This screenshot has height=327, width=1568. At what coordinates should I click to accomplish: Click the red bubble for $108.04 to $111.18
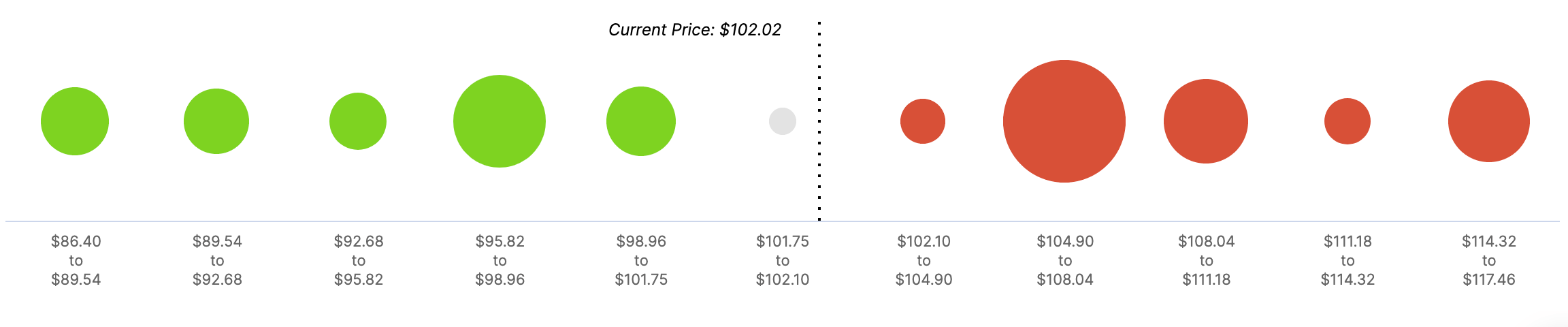pos(1206,121)
